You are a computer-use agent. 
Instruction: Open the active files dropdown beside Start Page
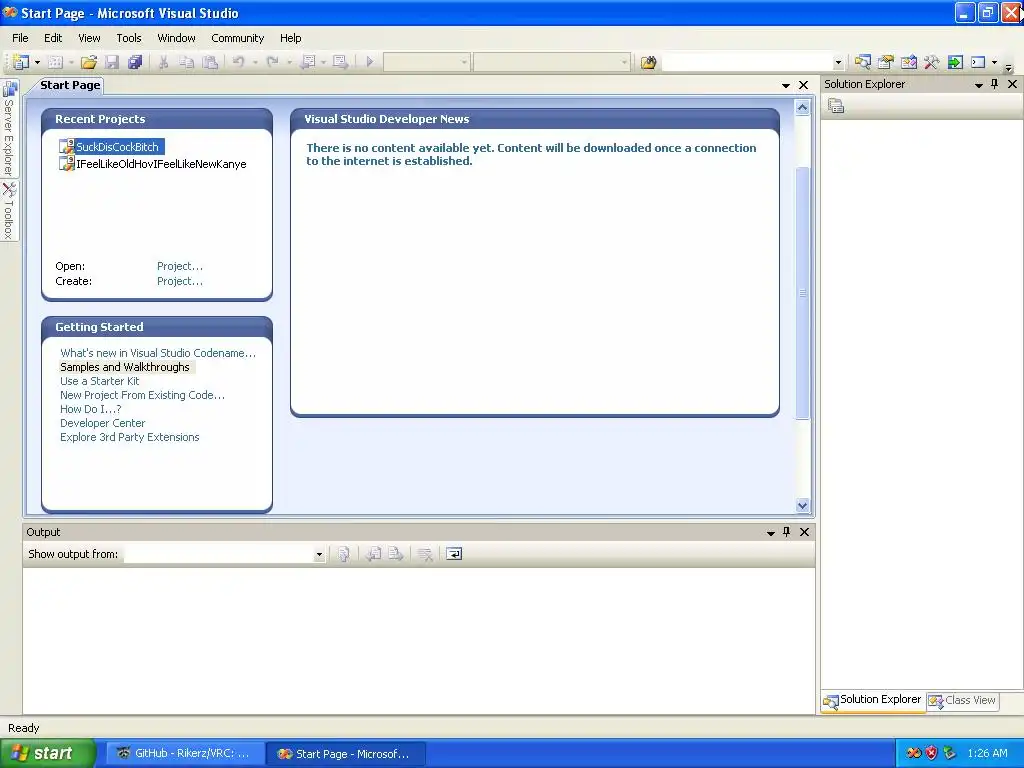[x=786, y=86]
